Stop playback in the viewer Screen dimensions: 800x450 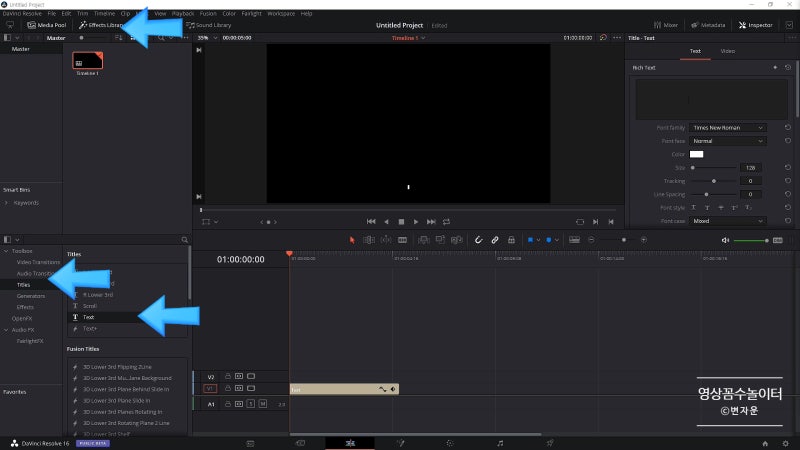401,221
